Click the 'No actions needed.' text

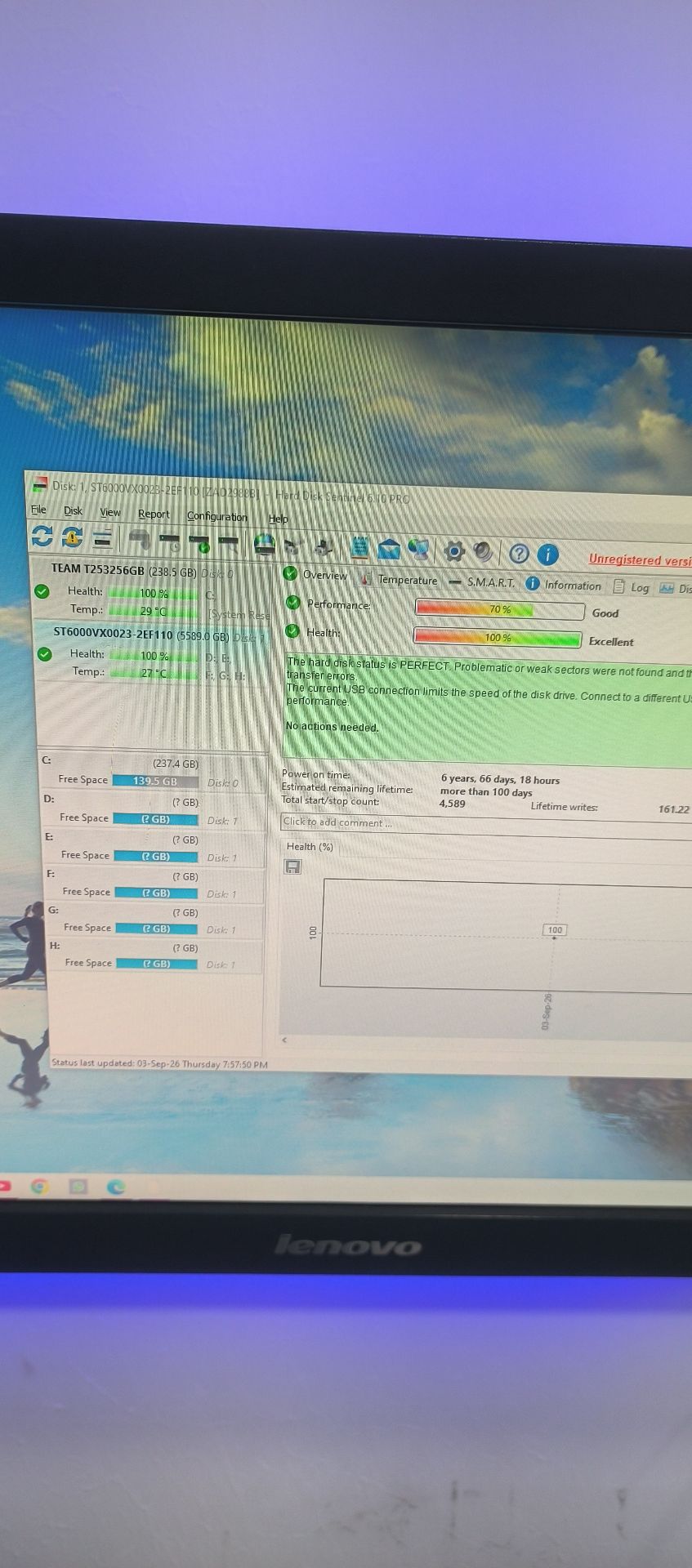coord(332,727)
